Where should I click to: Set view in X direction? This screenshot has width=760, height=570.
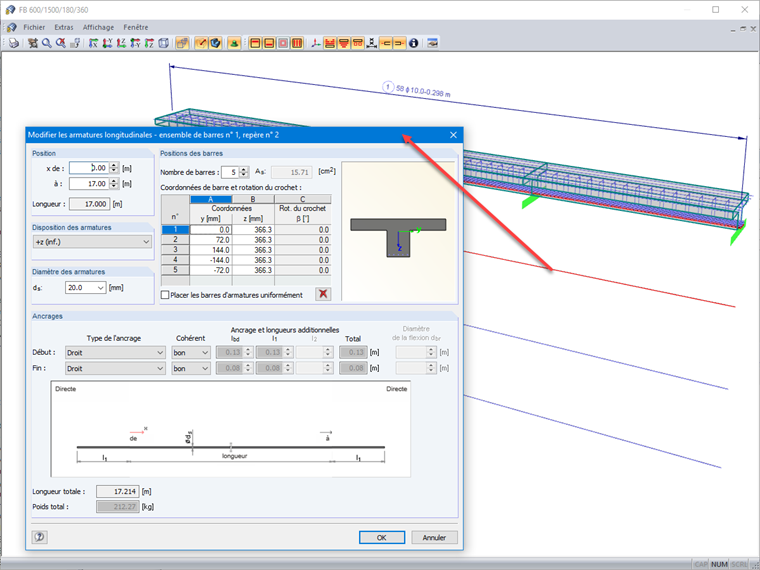click(94, 43)
